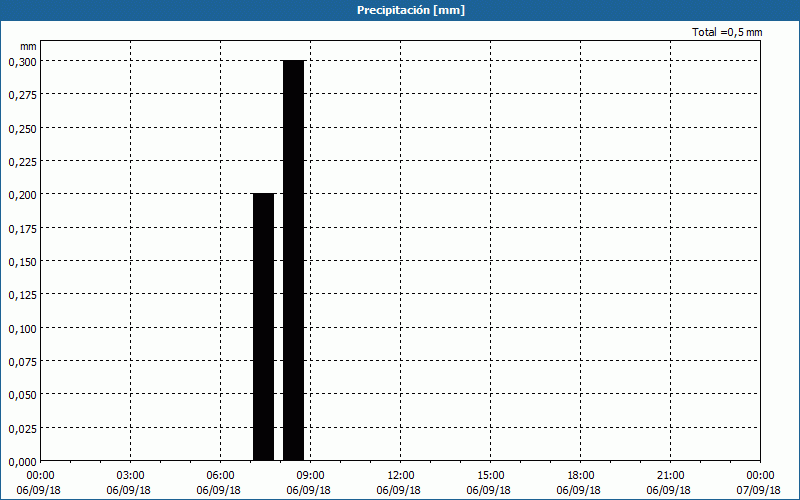Click the 0,050 y-axis label
800x500 pixels.
22,395
